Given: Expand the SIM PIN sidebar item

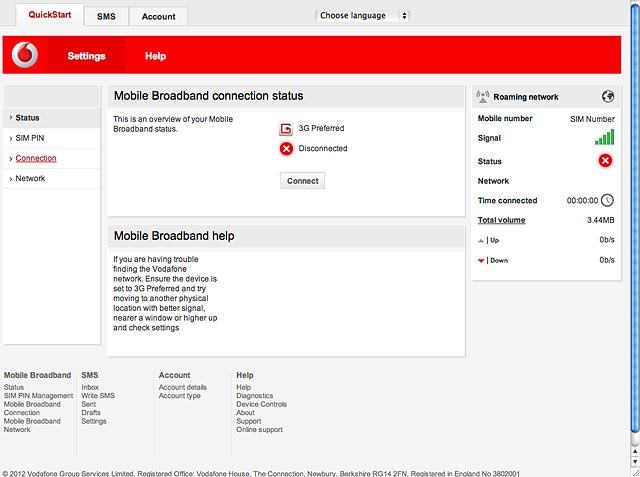Looking at the screenshot, I should click(51, 138).
